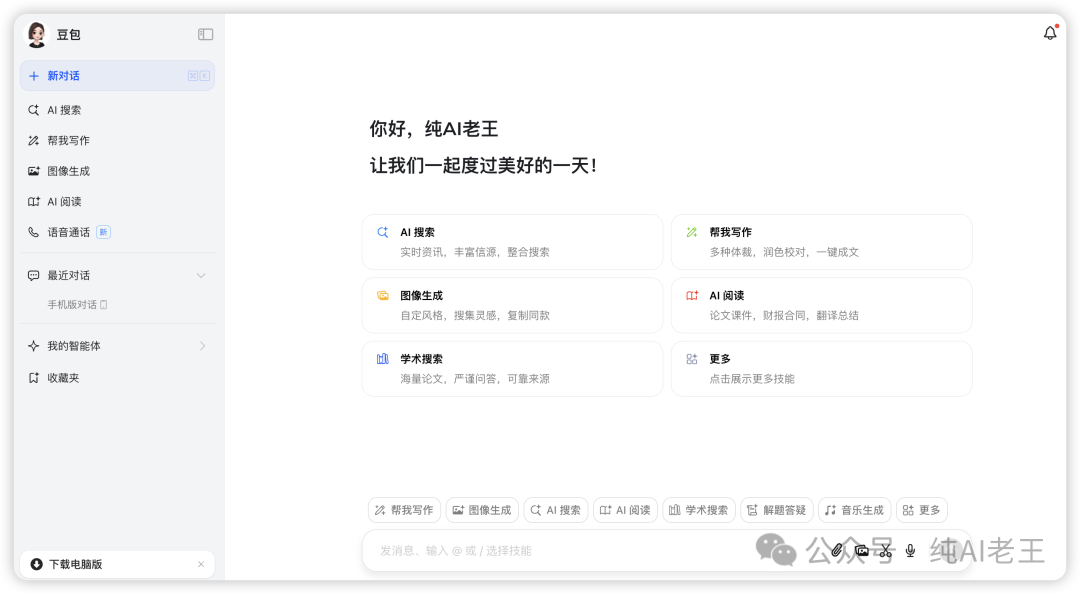Click the 音乐生成 skill chip
Viewport: 1080px width, 594px height.
tap(854, 510)
